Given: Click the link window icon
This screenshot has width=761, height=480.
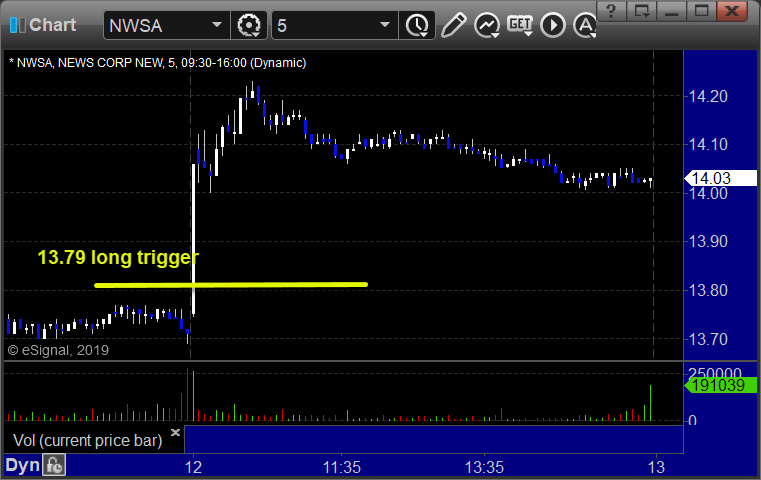Looking at the screenshot, I should [642, 11].
